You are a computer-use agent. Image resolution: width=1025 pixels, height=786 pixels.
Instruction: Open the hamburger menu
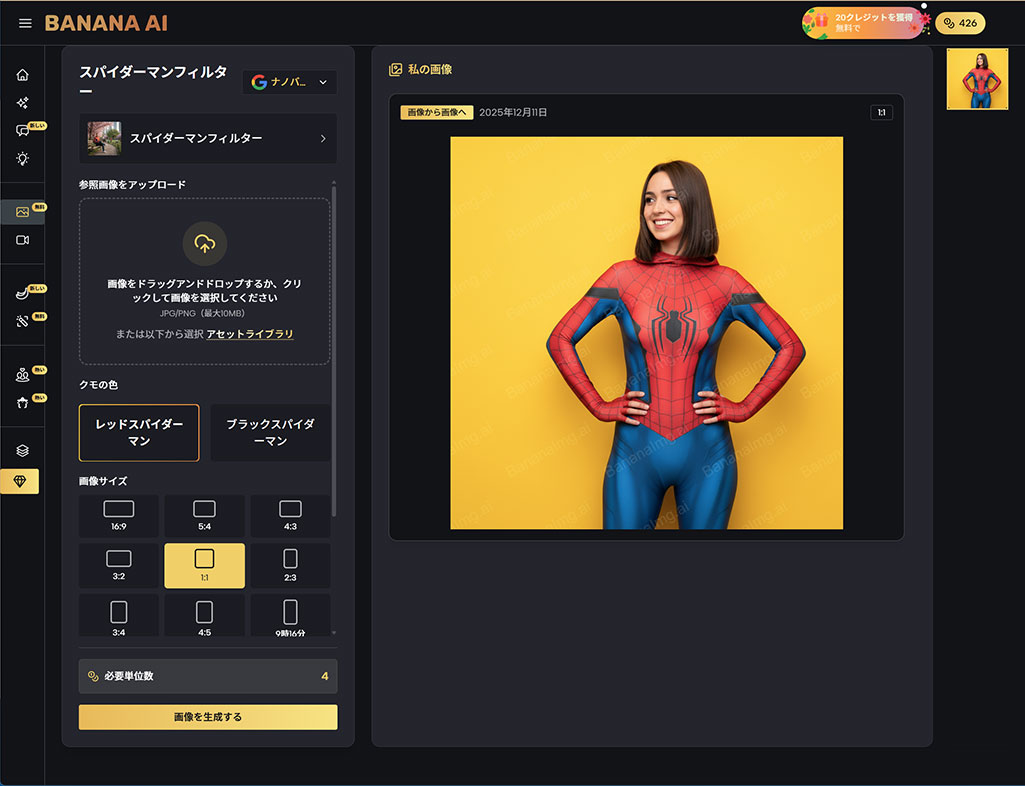pyautogui.click(x=25, y=23)
